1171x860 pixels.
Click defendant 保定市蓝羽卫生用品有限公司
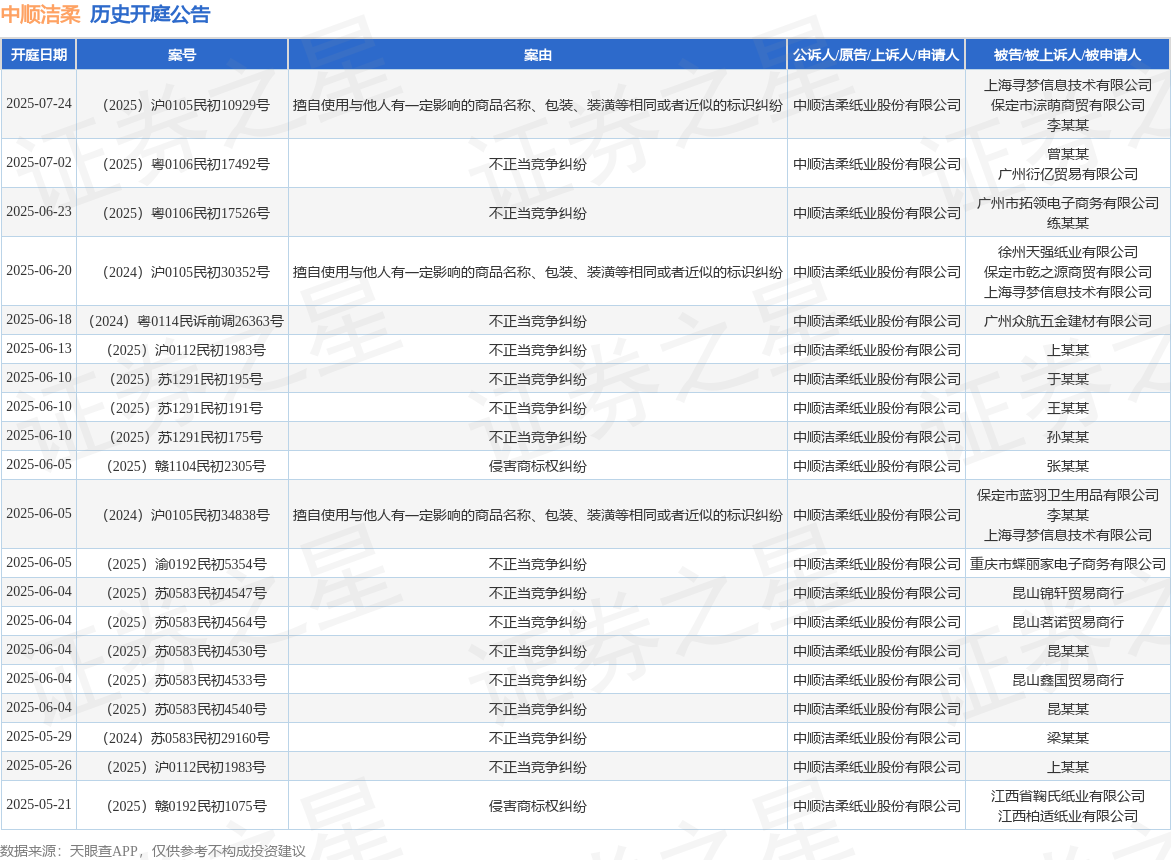pyautogui.click(x=1067, y=496)
